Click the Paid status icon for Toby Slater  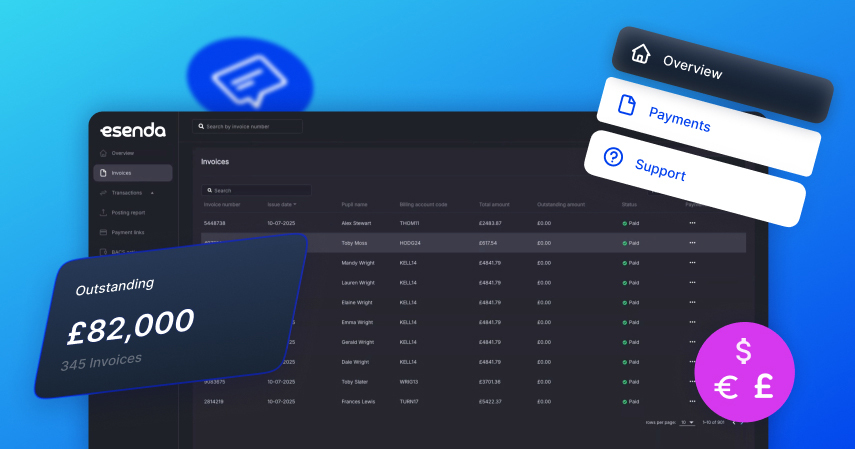(x=624, y=382)
